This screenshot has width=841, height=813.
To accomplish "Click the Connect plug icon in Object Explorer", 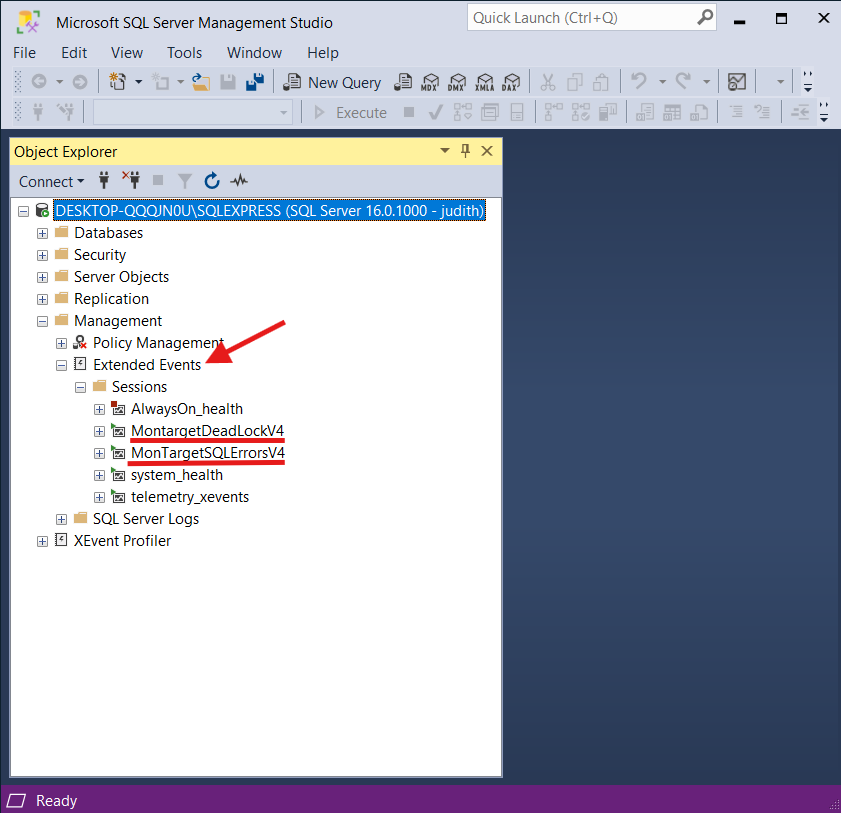I will [104, 180].
